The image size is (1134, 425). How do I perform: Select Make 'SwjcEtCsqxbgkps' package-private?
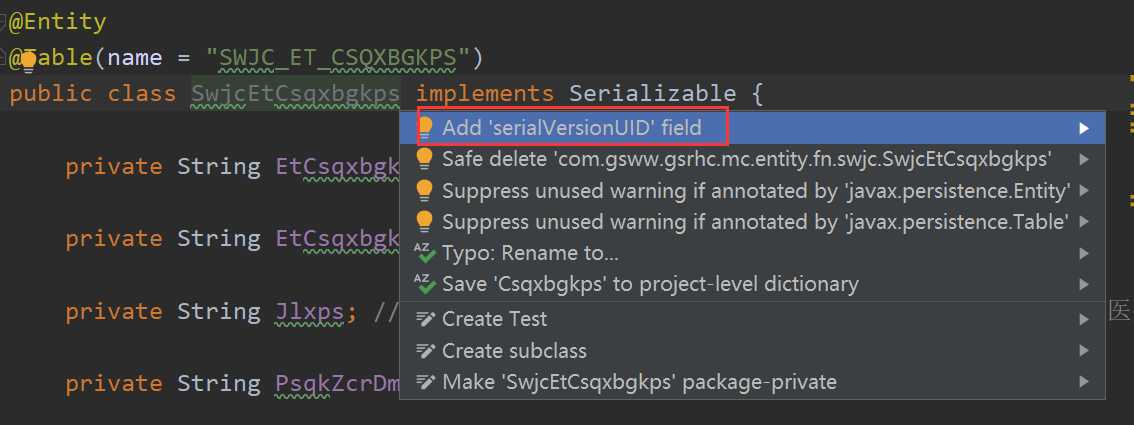click(x=752, y=382)
